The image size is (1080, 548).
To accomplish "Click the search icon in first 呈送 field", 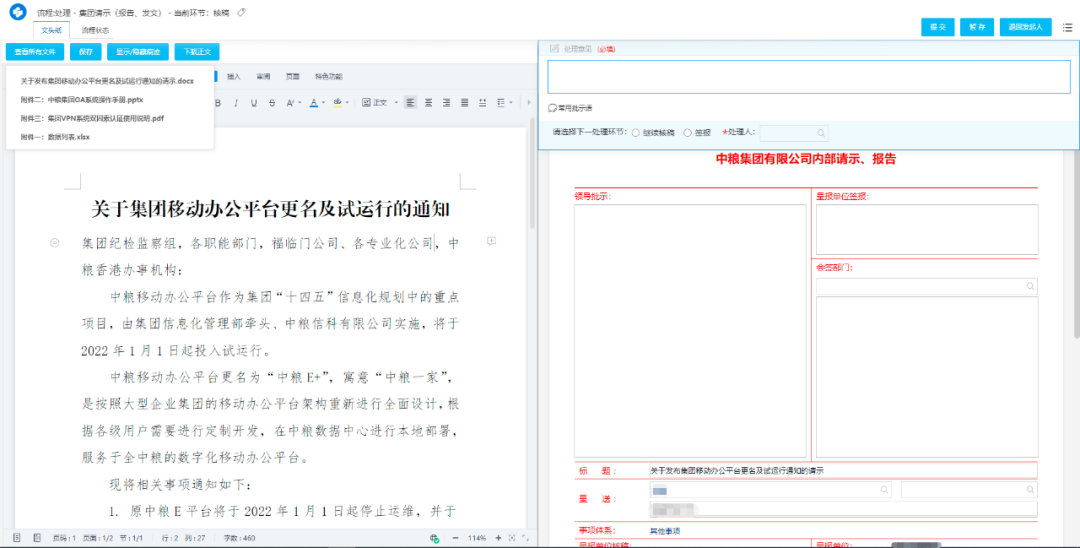I will 884,489.
